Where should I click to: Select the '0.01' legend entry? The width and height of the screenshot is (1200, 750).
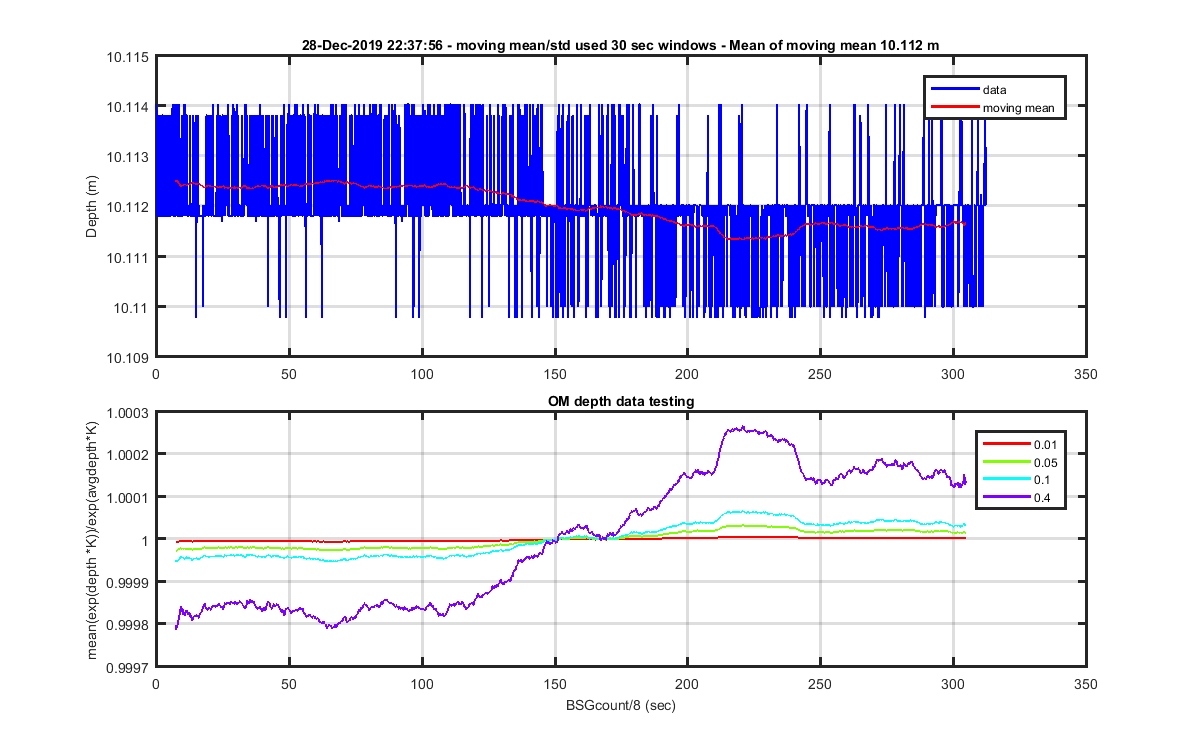[x=1046, y=444]
